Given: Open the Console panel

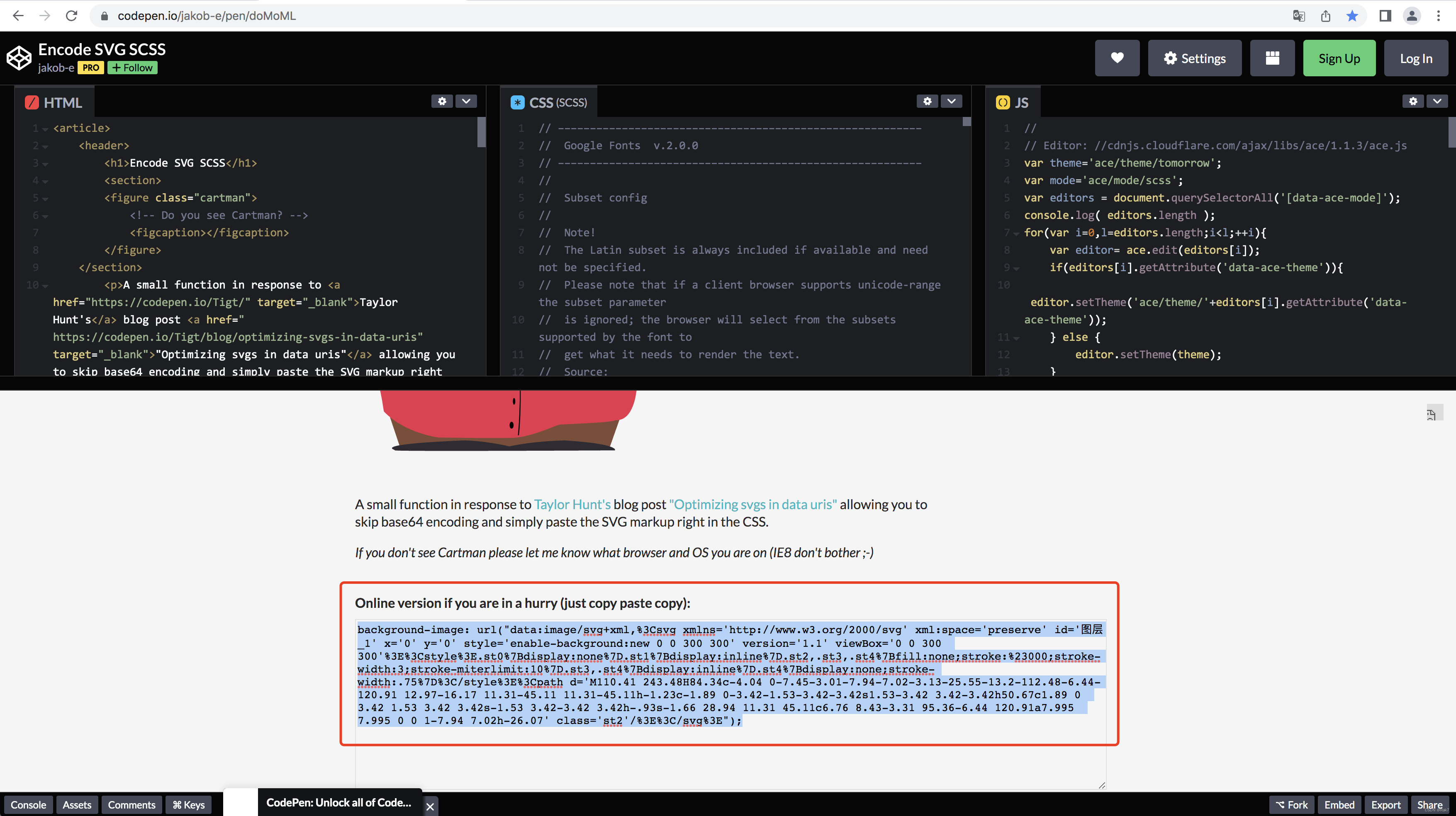Looking at the screenshot, I should (x=28, y=805).
